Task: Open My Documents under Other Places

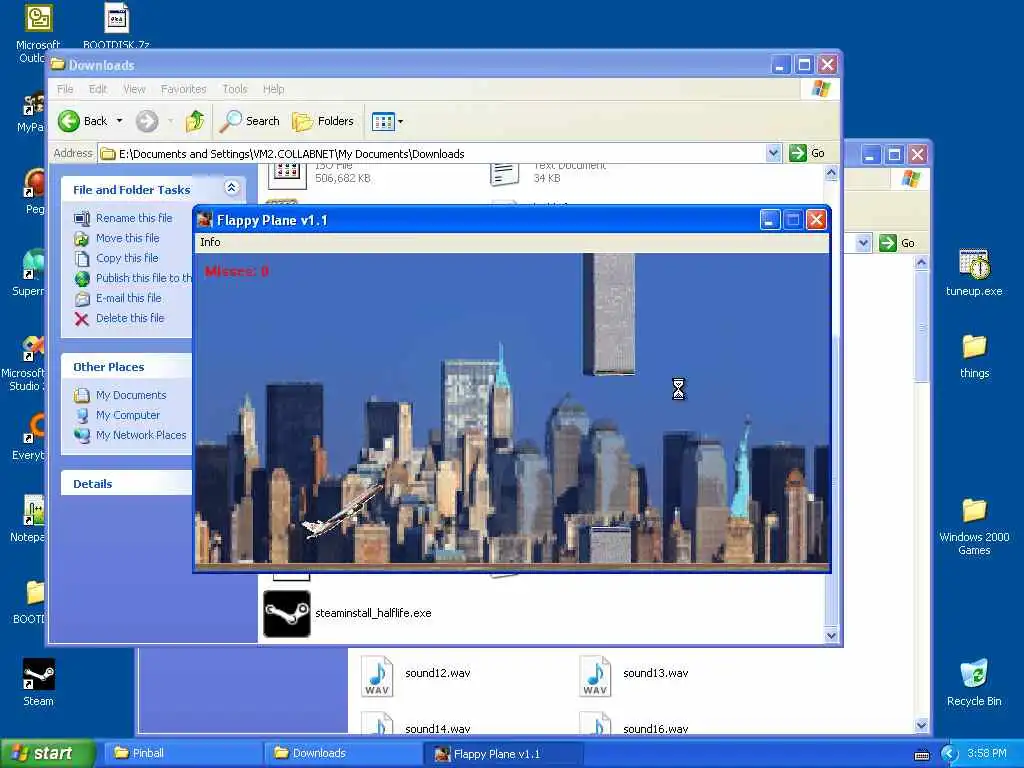Action: click(131, 395)
